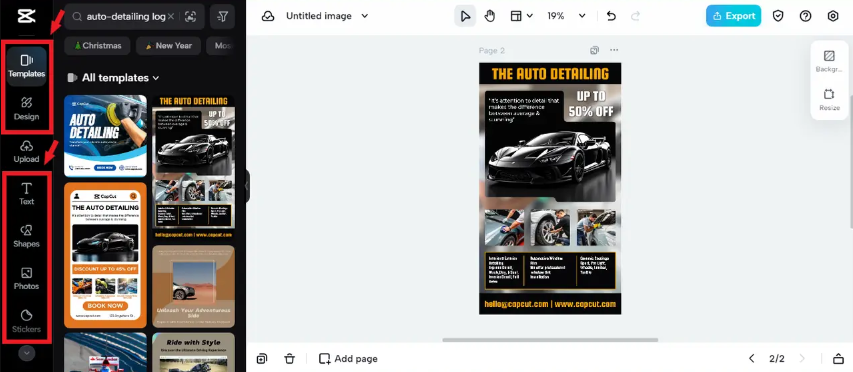853x372 pixels.
Task: Click the horizontal canvas scrollbar
Action: (x=550, y=340)
